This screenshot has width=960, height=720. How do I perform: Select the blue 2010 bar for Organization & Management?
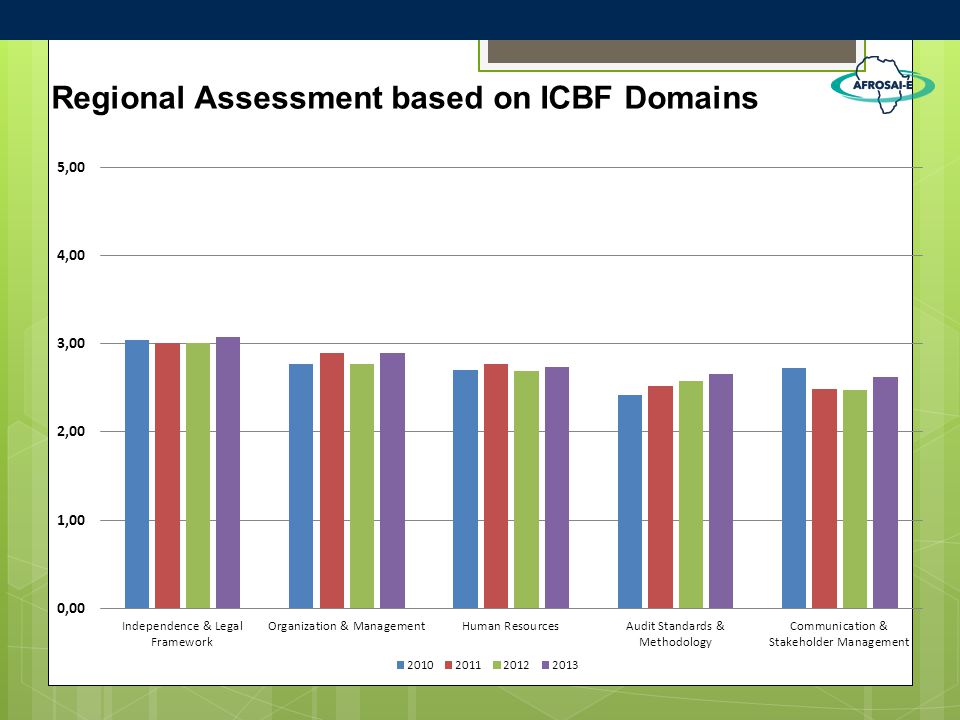[x=301, y=486]
